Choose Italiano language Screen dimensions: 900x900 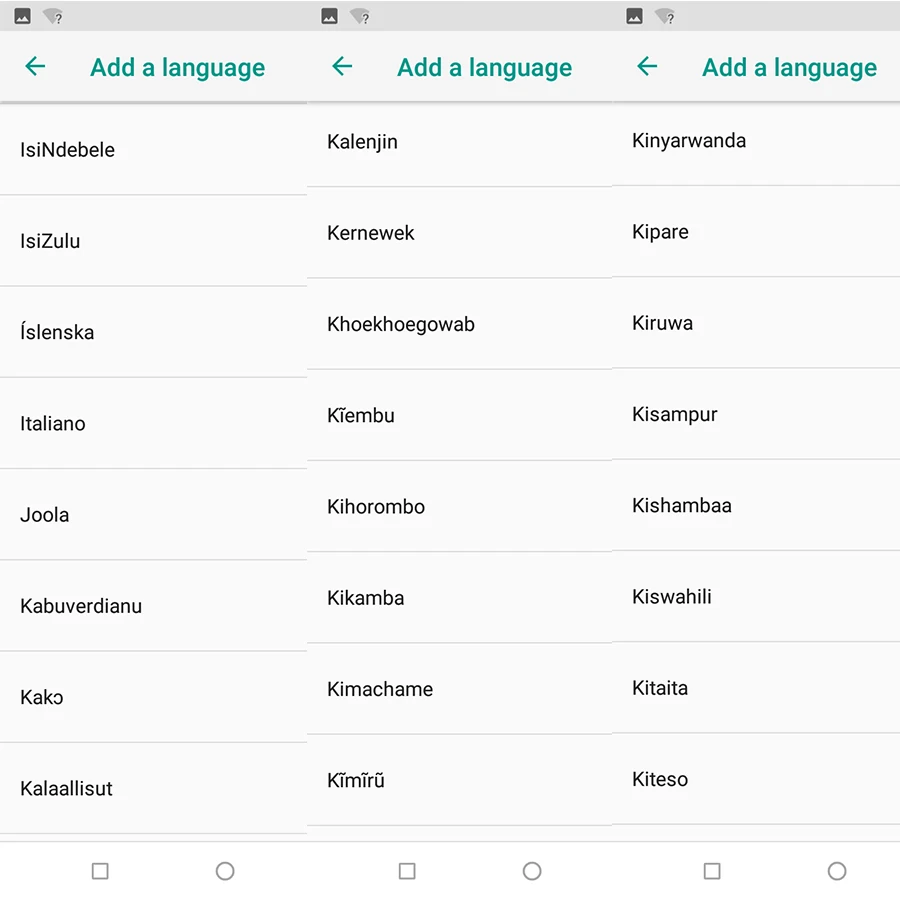[153, 424]
